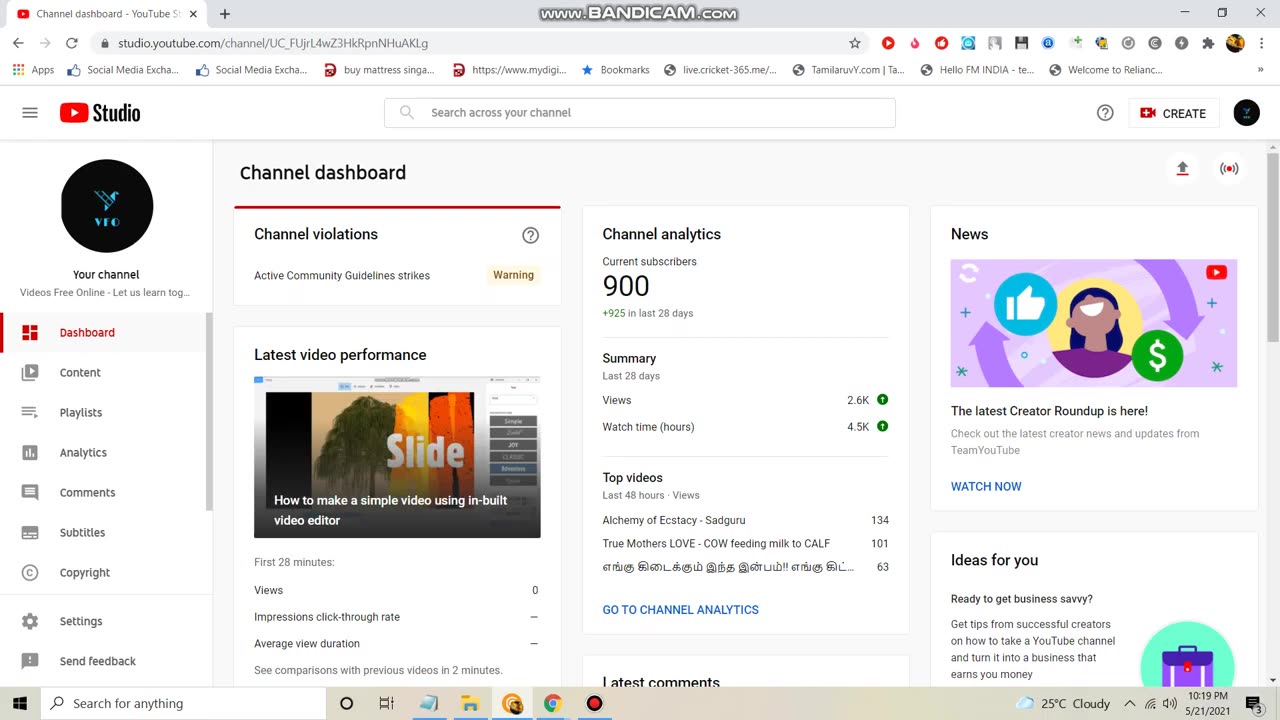This screenshot has width=1280, height=720.
Task: Open Cortana circle icon on taskbar
Action: click(346, 703)
